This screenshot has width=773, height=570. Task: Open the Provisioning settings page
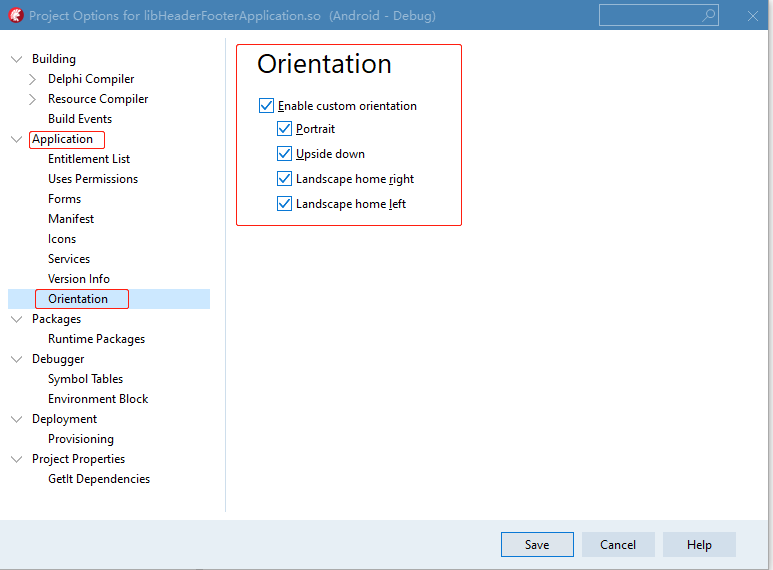(x=81, y=439)
